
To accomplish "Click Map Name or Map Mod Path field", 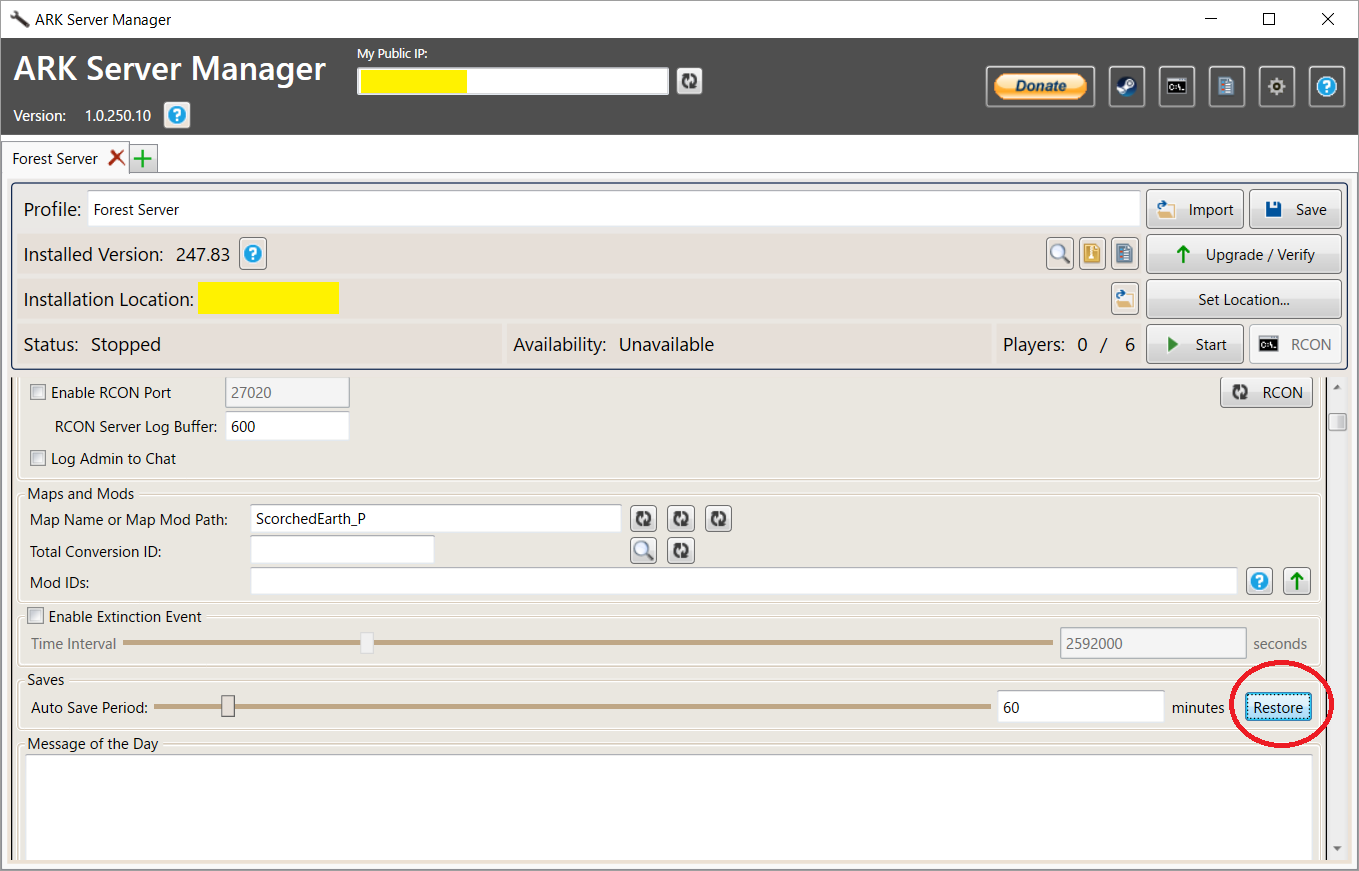I will coord(436,518).
